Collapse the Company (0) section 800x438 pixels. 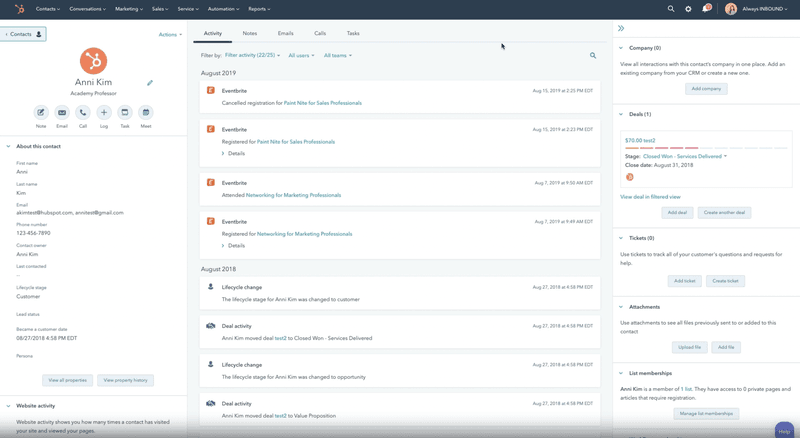point(621,48)
